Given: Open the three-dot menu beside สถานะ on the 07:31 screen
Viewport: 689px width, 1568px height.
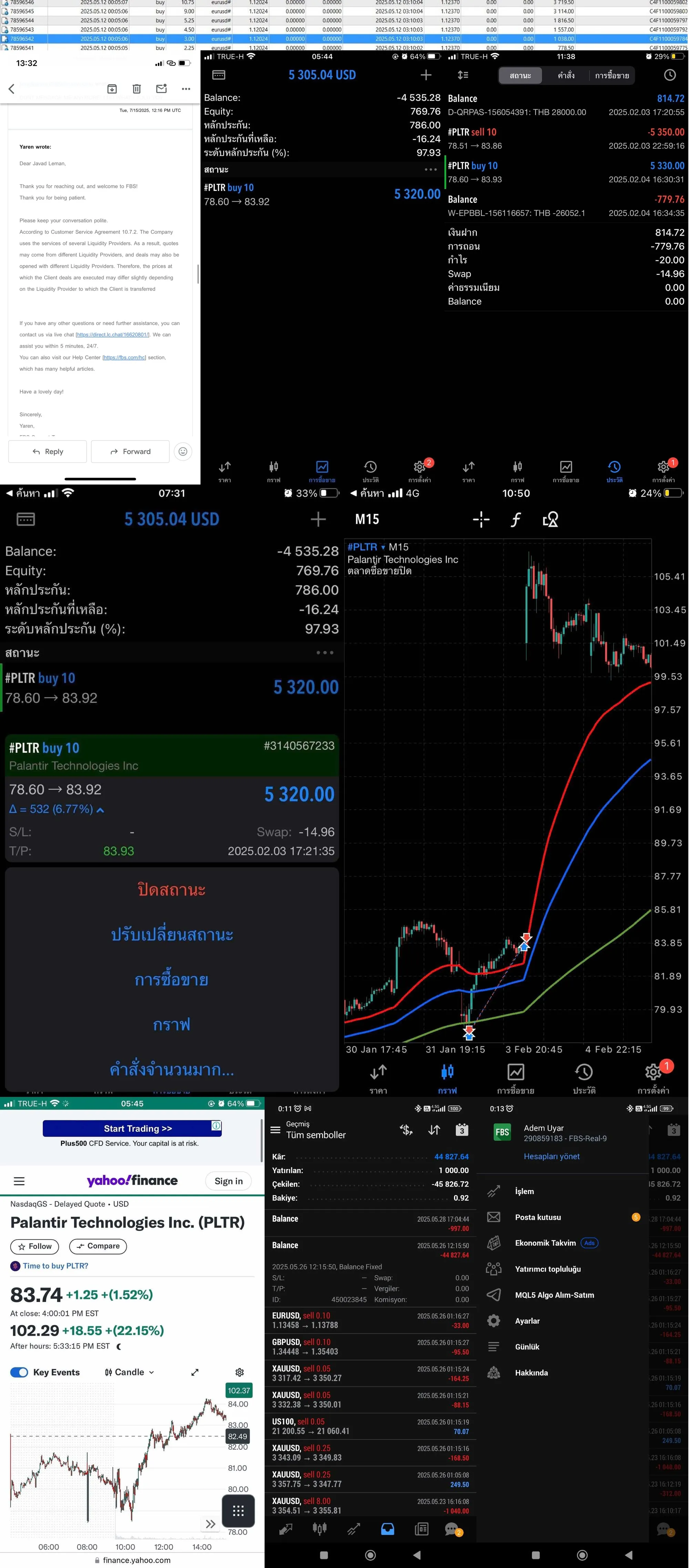Looking at the screenshot, I should pyautogui.click(x=325, y=652).
